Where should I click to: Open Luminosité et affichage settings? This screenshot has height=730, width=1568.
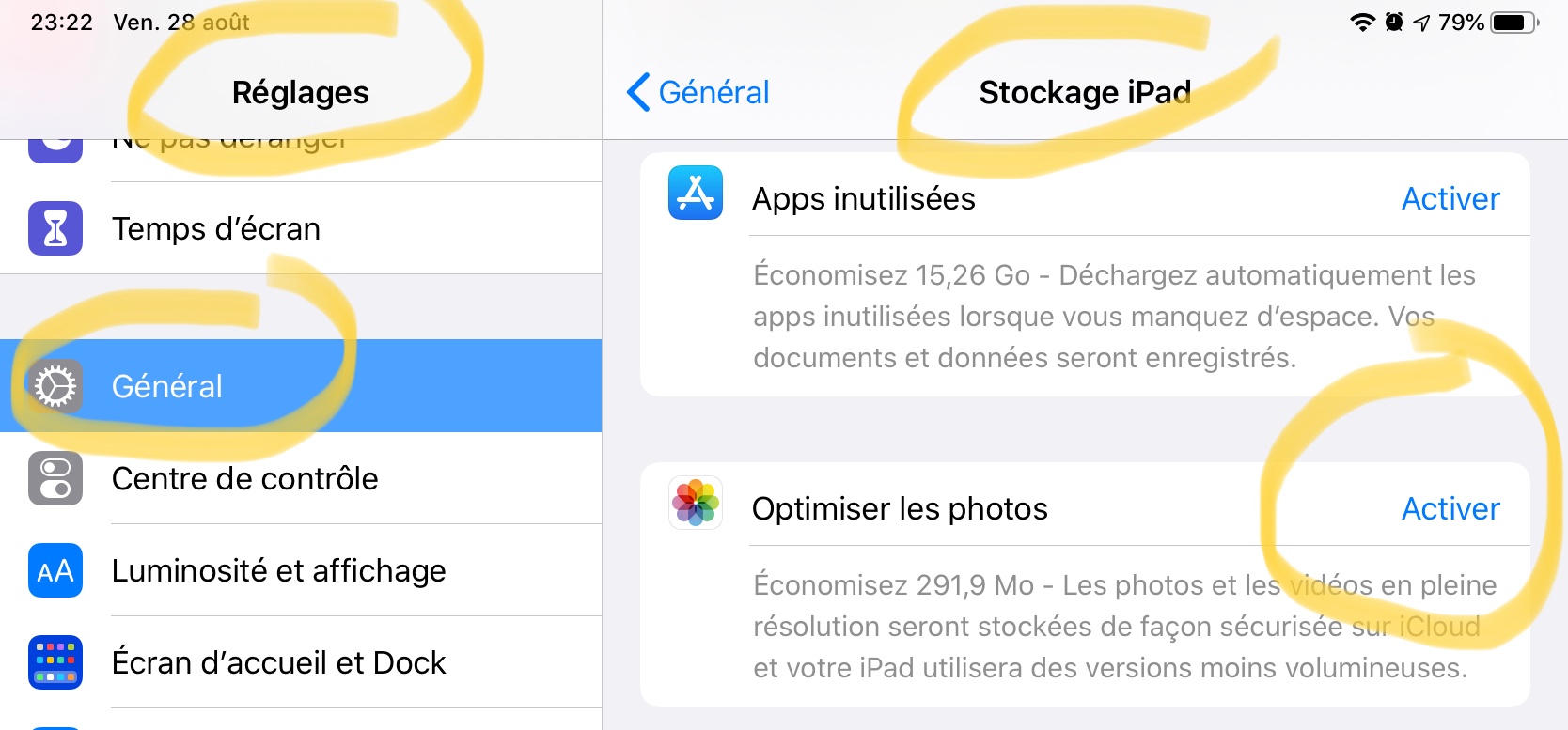pos(278,571)
